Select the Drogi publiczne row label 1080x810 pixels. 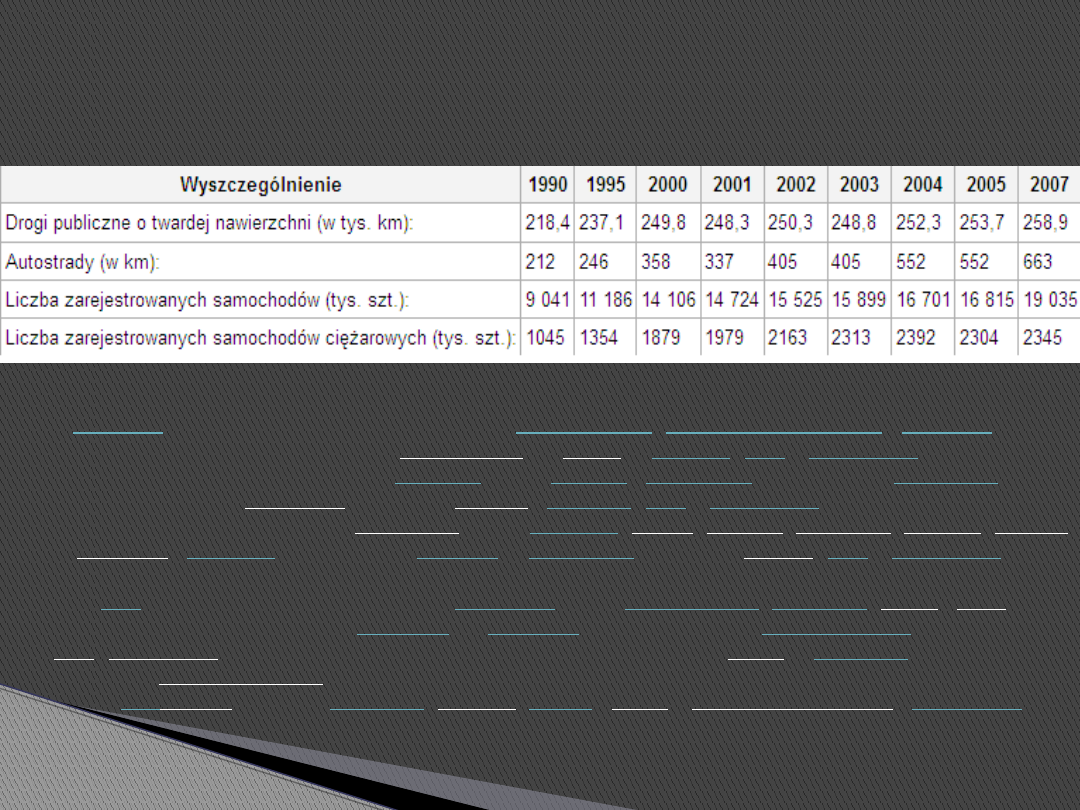pos(209,224)
